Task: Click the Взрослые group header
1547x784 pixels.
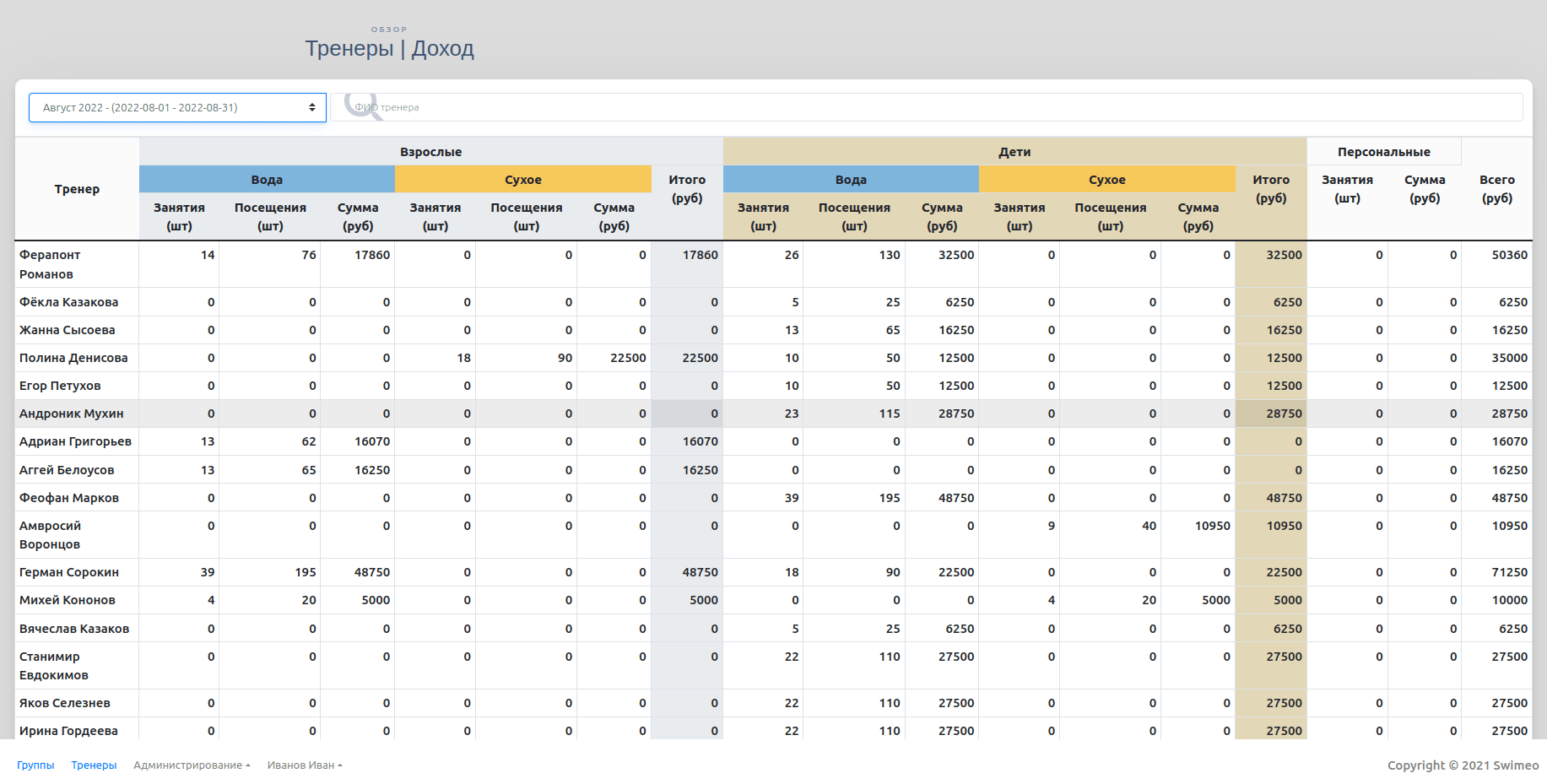Action: 430,152
